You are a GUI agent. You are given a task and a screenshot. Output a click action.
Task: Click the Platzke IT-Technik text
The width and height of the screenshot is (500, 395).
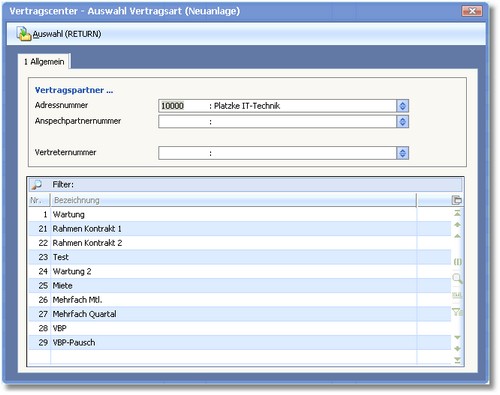tap(247, 106)
